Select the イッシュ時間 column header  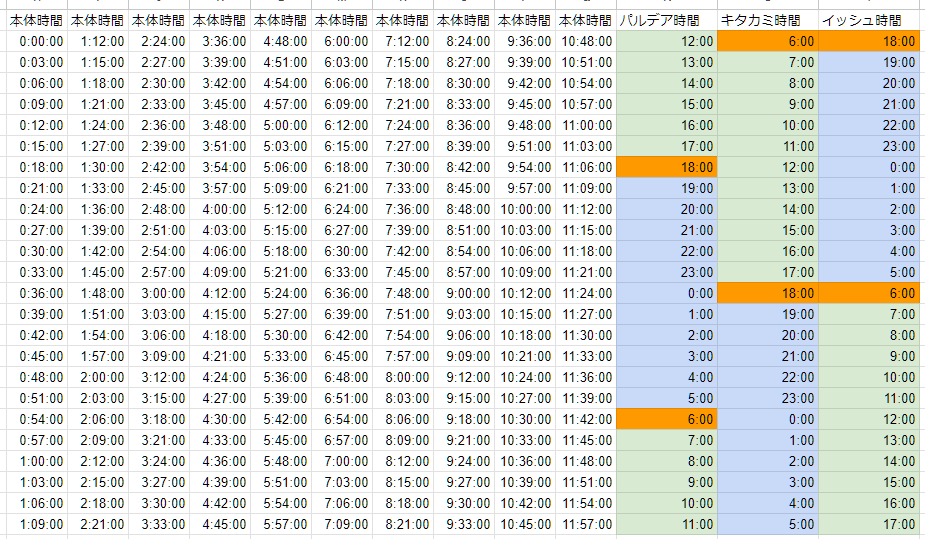pos(871,21)
